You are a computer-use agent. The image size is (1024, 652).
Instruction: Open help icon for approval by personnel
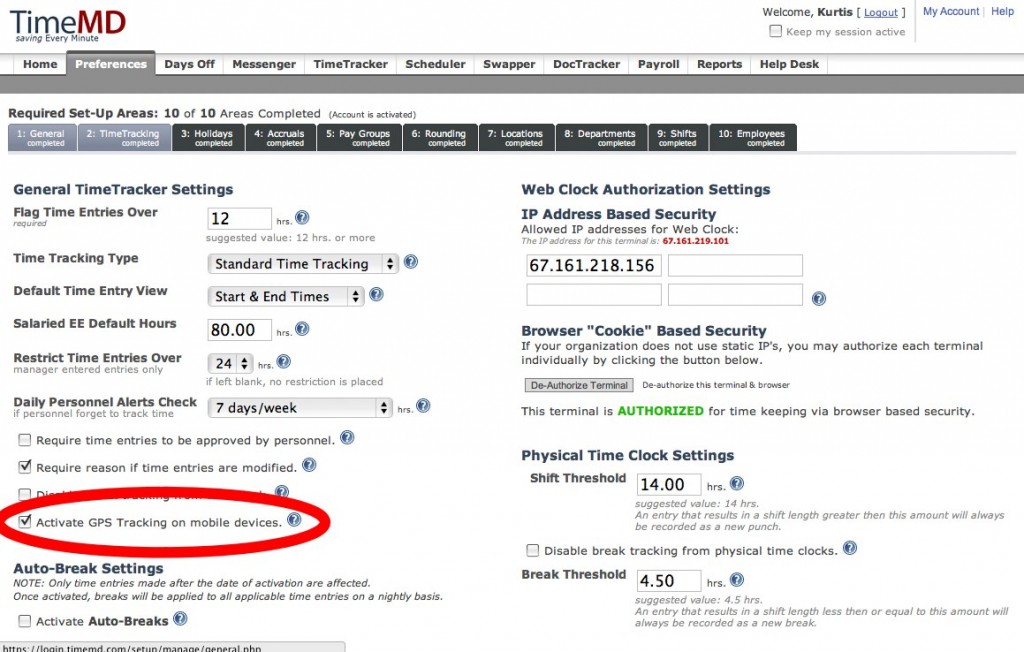347,438
